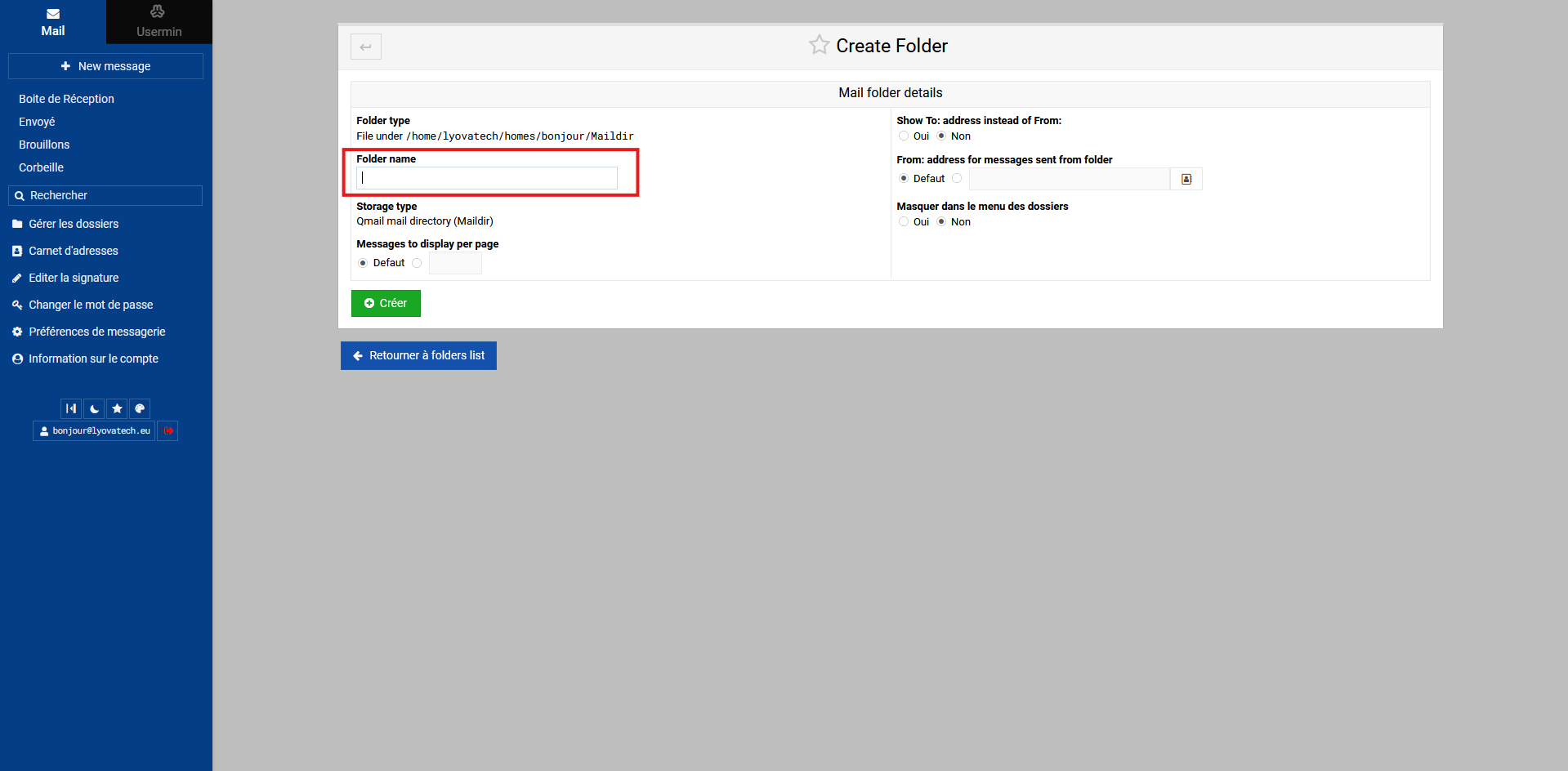The image size is (1568, 771).
Task: Log out using the red exit icon
Action: click(168, 430)
